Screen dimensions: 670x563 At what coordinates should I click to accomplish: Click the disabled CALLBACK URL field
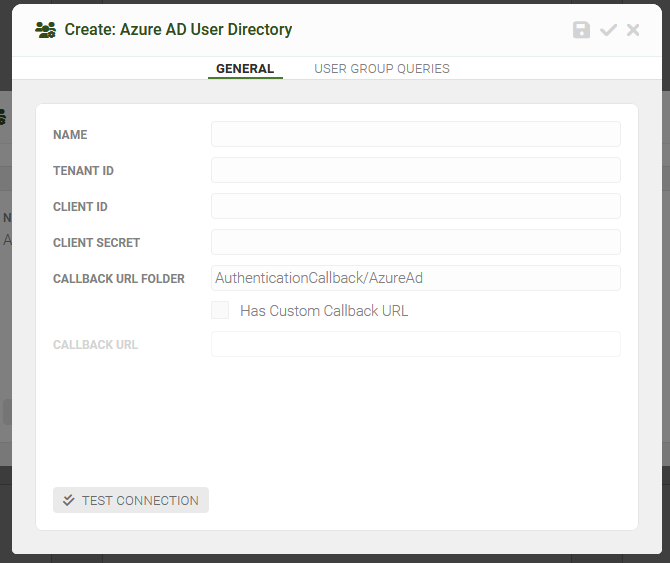click(416, 344)
